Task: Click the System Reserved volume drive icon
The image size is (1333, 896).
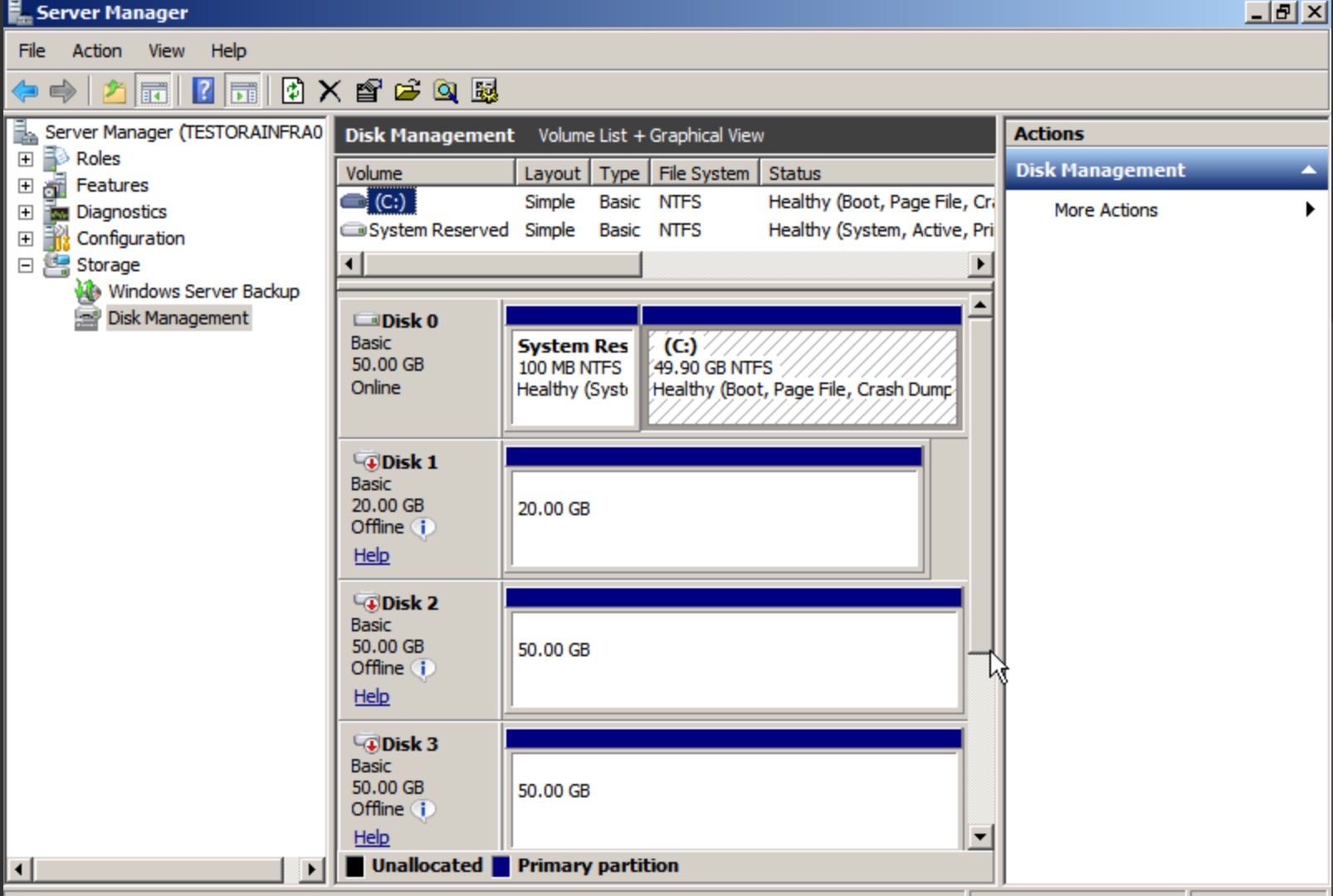Action: (x=354, y=230)
